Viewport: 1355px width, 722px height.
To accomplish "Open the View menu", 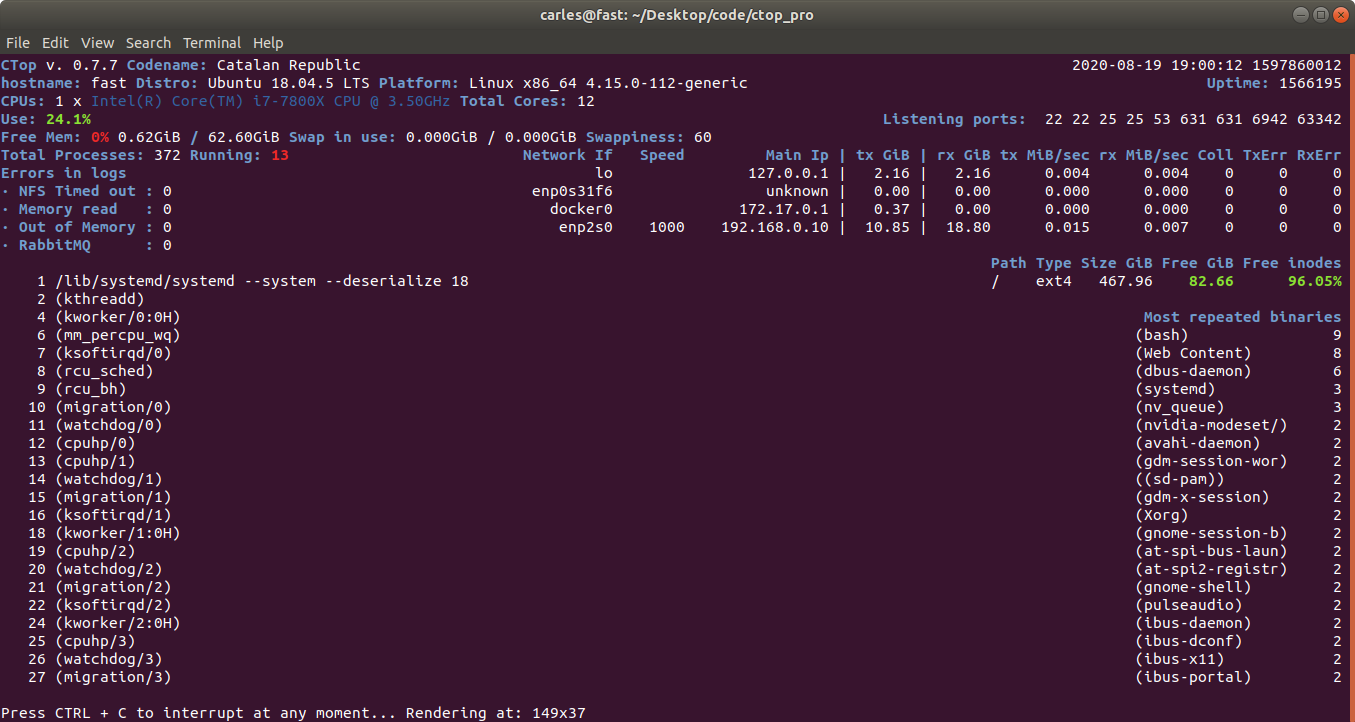I will point(98,43).
